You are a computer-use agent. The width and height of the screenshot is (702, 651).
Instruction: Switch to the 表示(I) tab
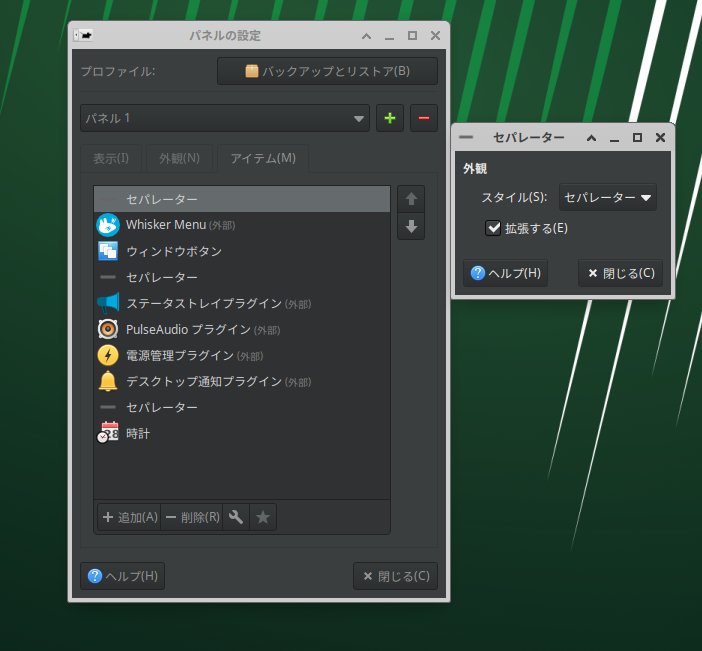pyautogui.click(x=111, y=158)
